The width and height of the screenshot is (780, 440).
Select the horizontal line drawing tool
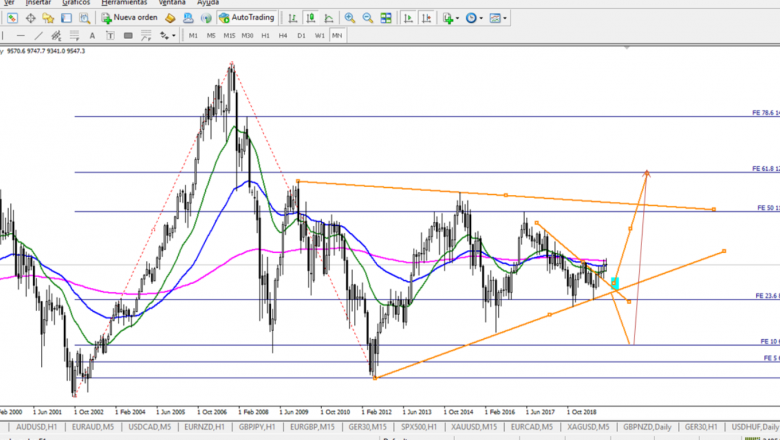tap(20, 36)
